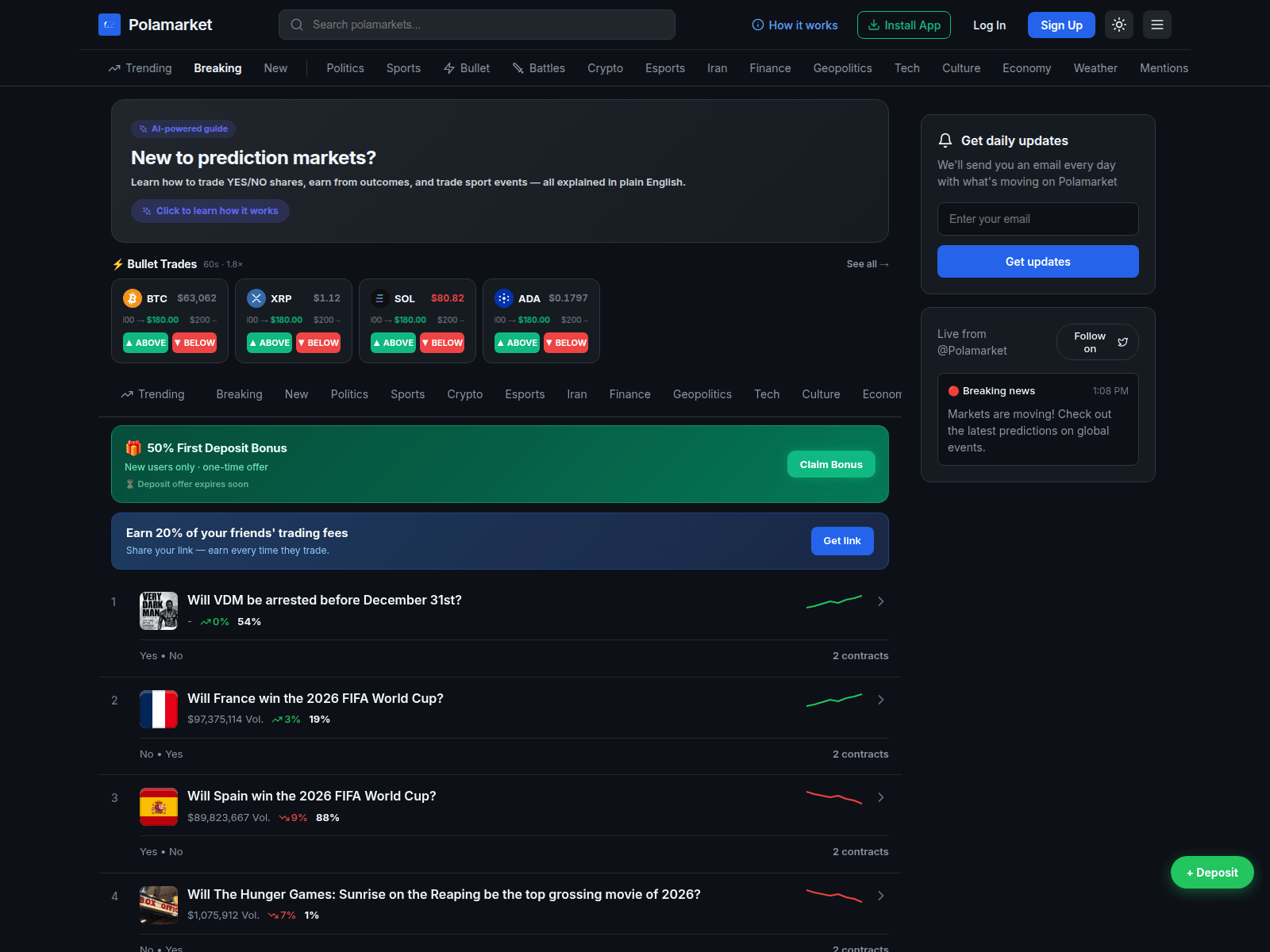The width and height of the screenshot is (1270, 952).
Task: Open Weather category in top navigation
Action: (x=1095, y=68)
